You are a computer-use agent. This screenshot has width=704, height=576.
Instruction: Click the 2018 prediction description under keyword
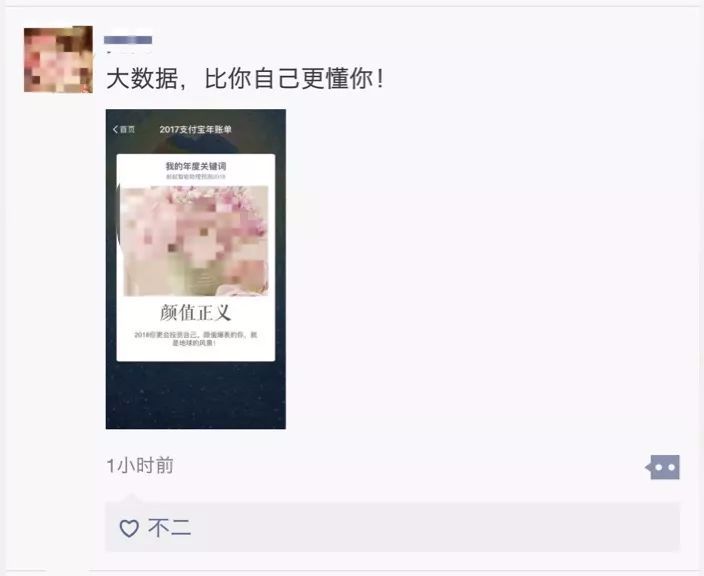click(x=196, y=339)
